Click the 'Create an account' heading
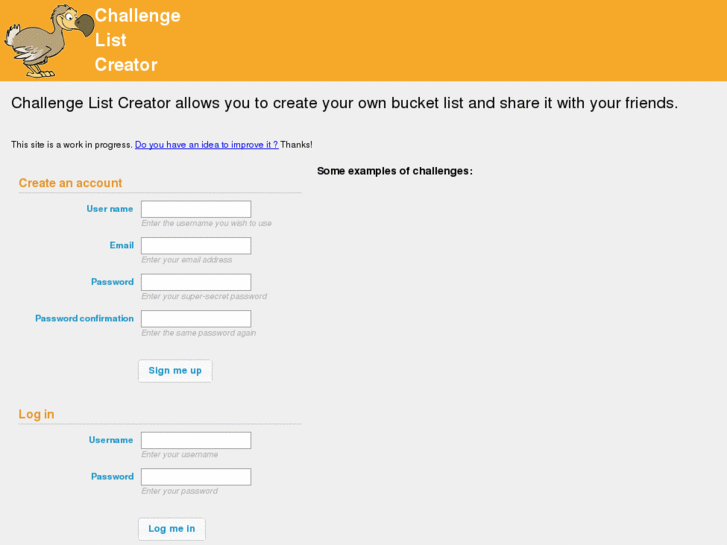This screenshot has height=545, width=727. pos(70,183)
